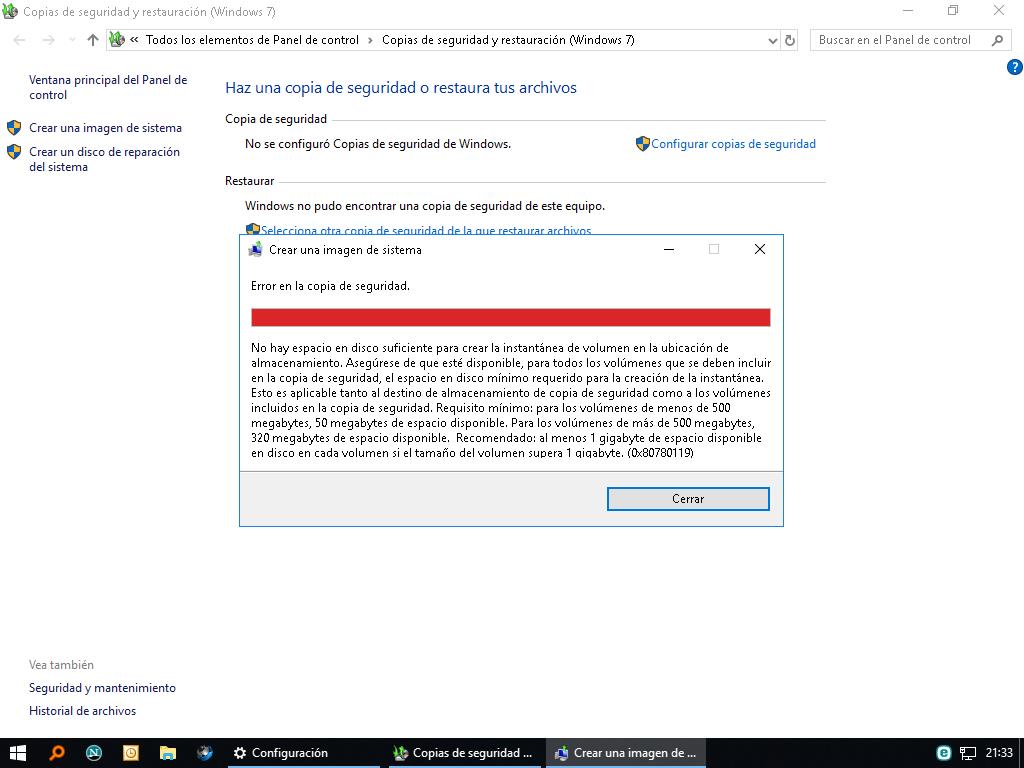Click the red error progress bar
The width and height of the screenshot is (1024, 768).
tap(510, 318)
